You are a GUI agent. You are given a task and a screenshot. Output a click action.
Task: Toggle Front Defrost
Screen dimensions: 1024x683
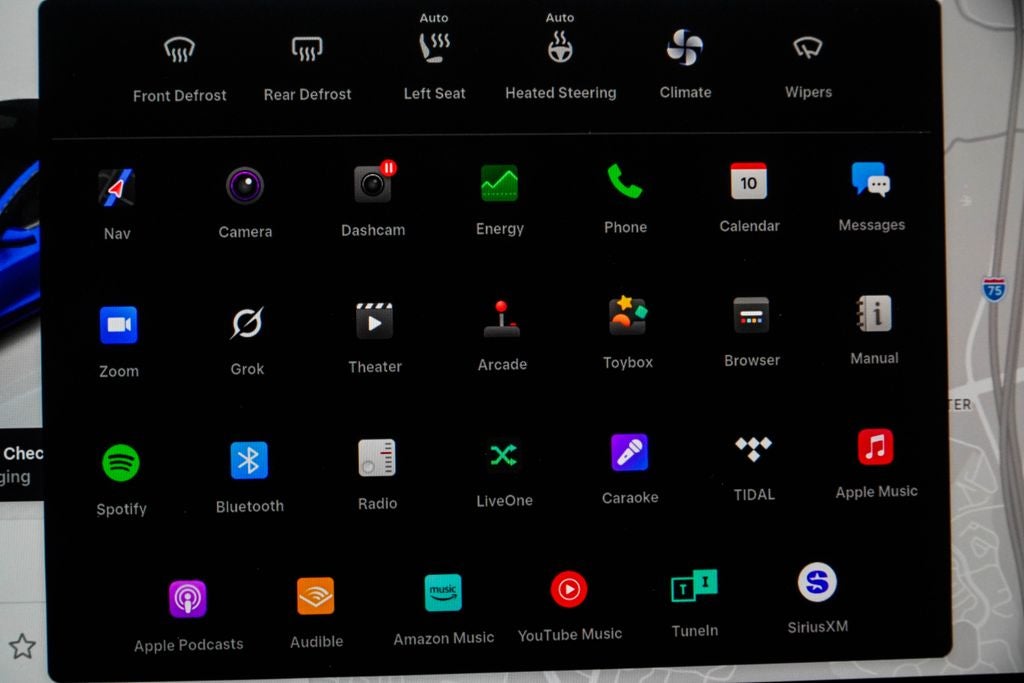click(x=180, y=49)
